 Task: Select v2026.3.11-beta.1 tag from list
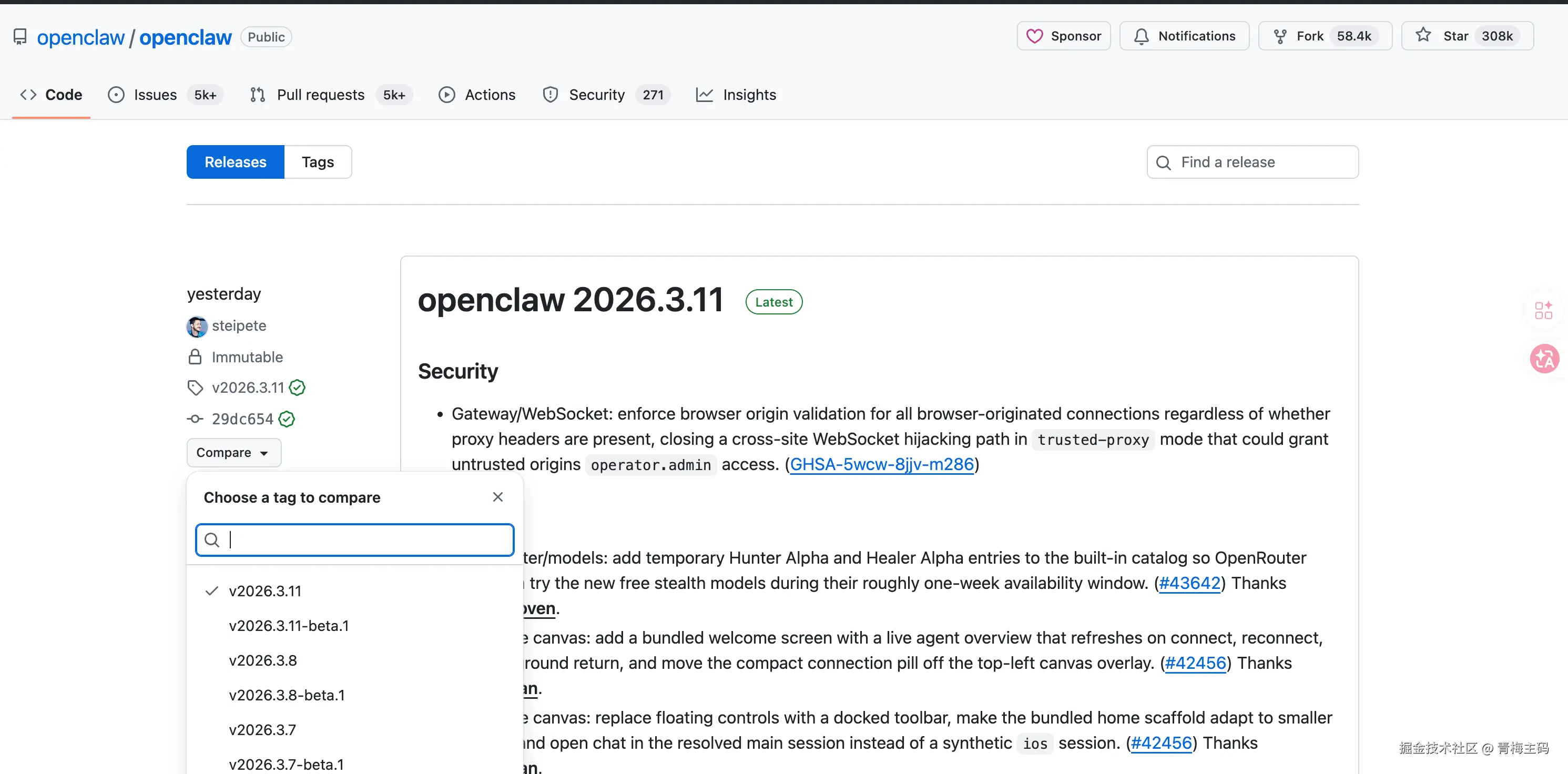pos(289,626)
